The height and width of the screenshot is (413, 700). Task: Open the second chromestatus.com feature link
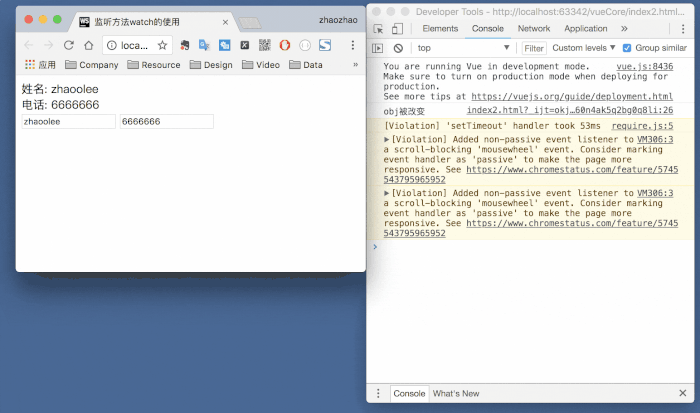pyautogui.click(x=572, y=223)
